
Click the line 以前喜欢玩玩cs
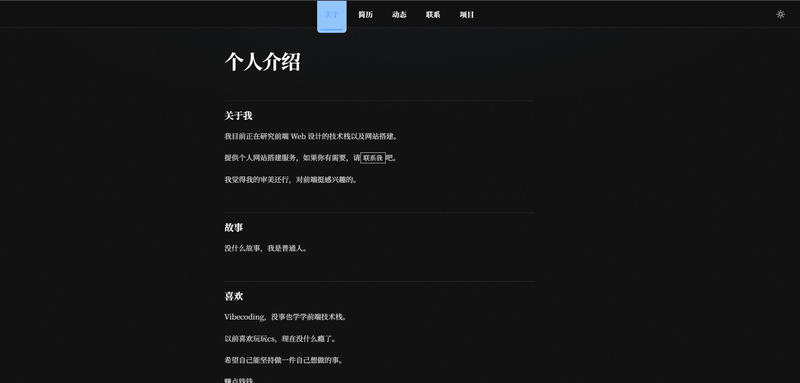tap(281, 339)
